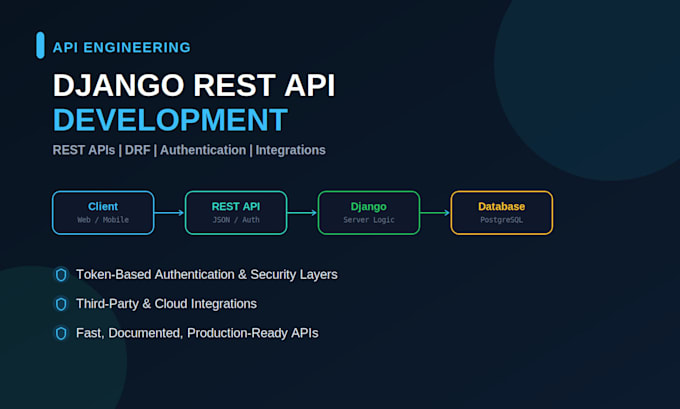Viewport: 680px width, 409px height.
Task: Select the Database PostgreSQL box
Action: [502, 213]
